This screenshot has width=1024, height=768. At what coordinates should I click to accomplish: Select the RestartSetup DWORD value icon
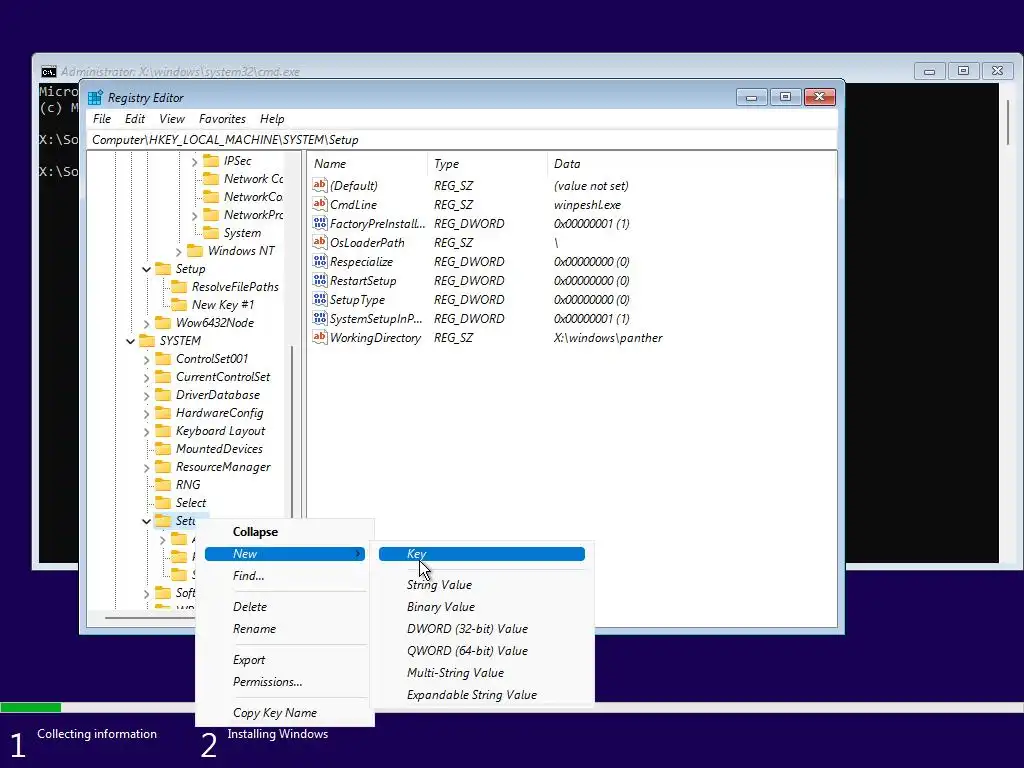(319, 280)
